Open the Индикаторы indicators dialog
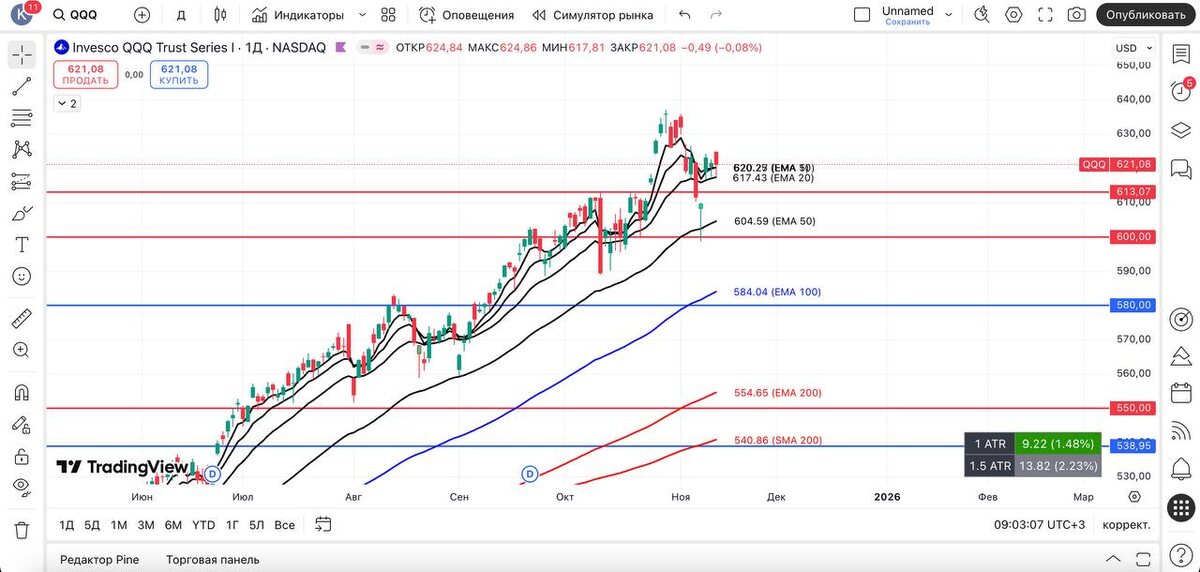The height and width of the screenshot is (572, 1200). [298, 15]
